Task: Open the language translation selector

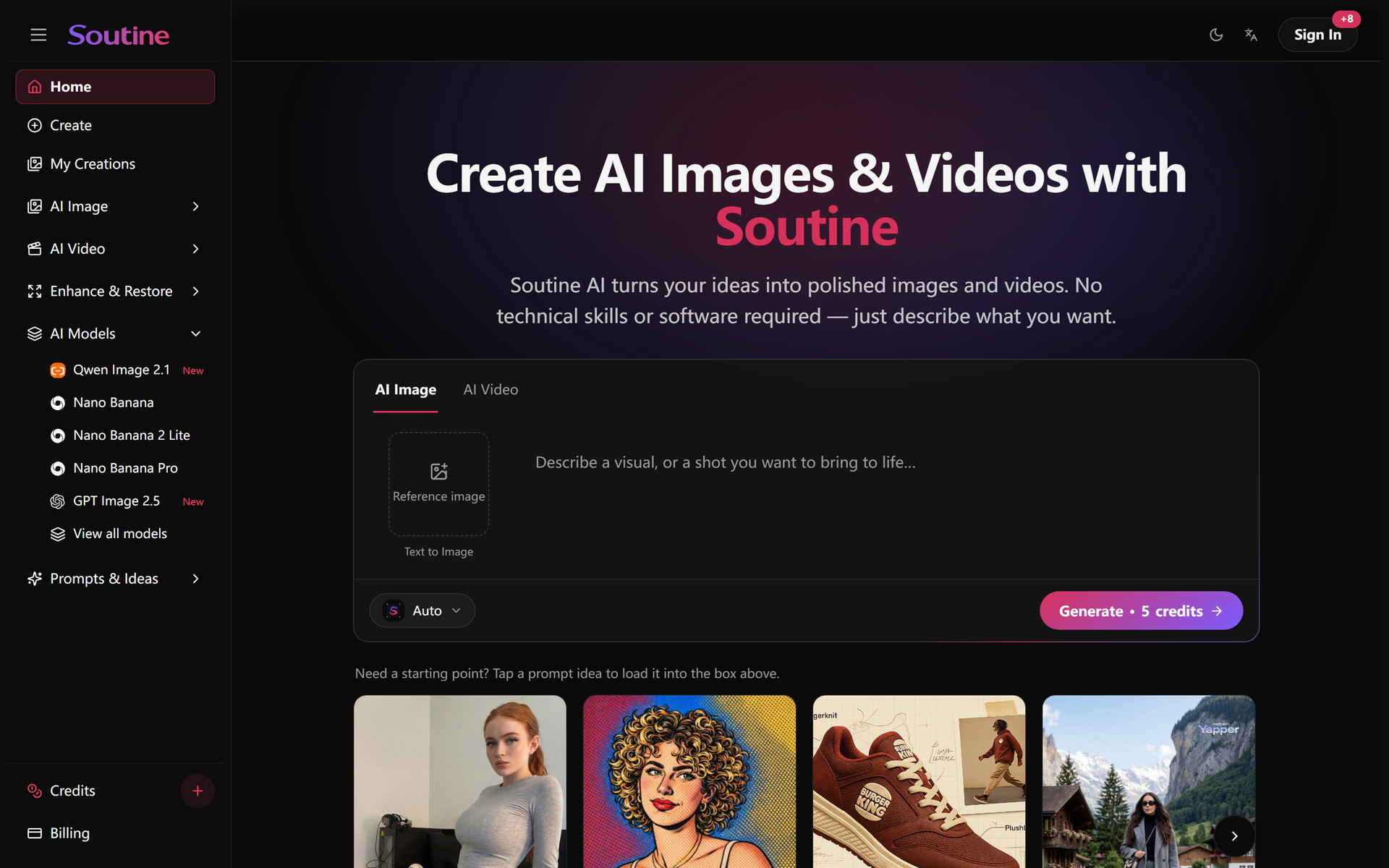Action: coord(1251,35)
